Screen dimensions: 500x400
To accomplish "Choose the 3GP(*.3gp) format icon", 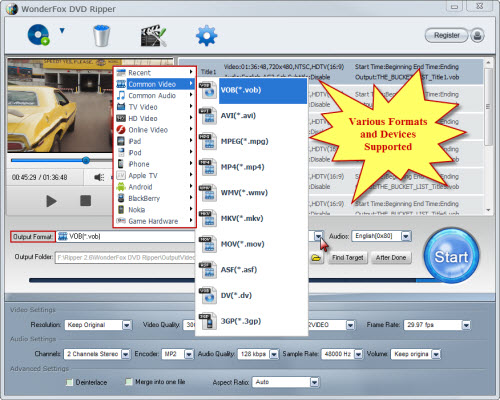I will (208, 321).
